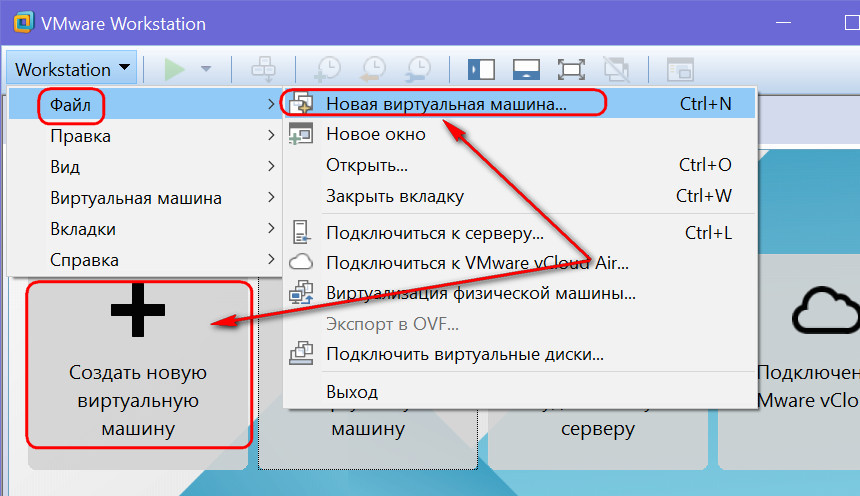The width and height of the screenshot is (860, 496).
Task: Click the physical machine virtualization icon
Action: 301,292
